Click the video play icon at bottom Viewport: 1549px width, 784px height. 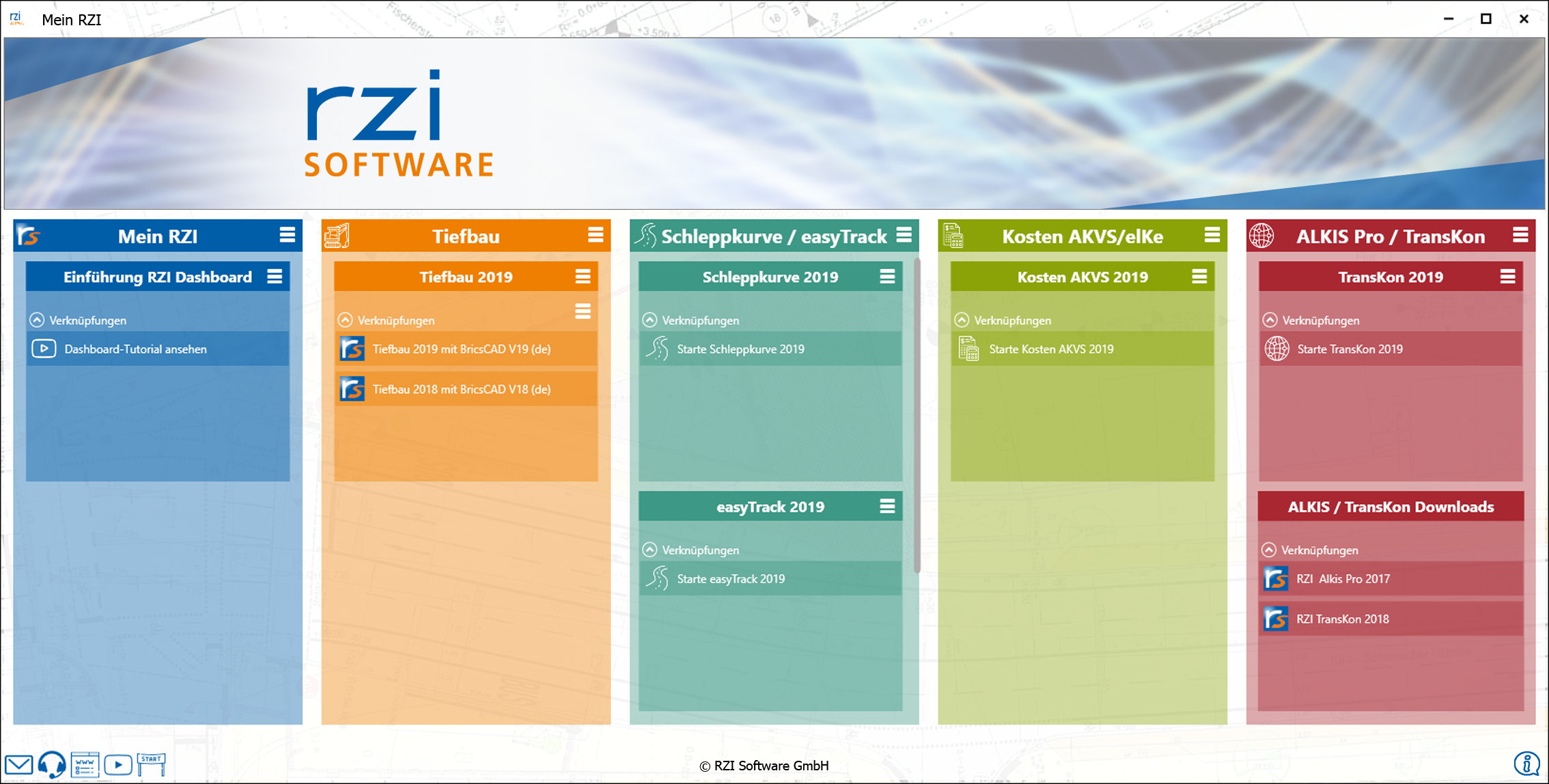(118, 764)
